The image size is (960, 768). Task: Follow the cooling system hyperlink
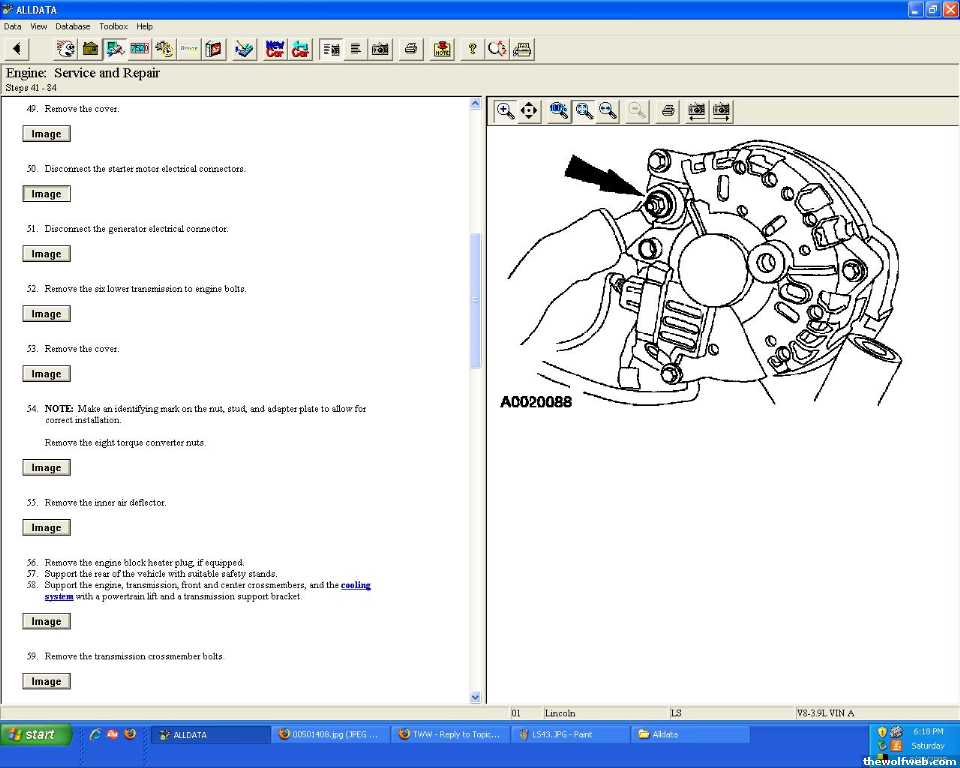(355, 585)
